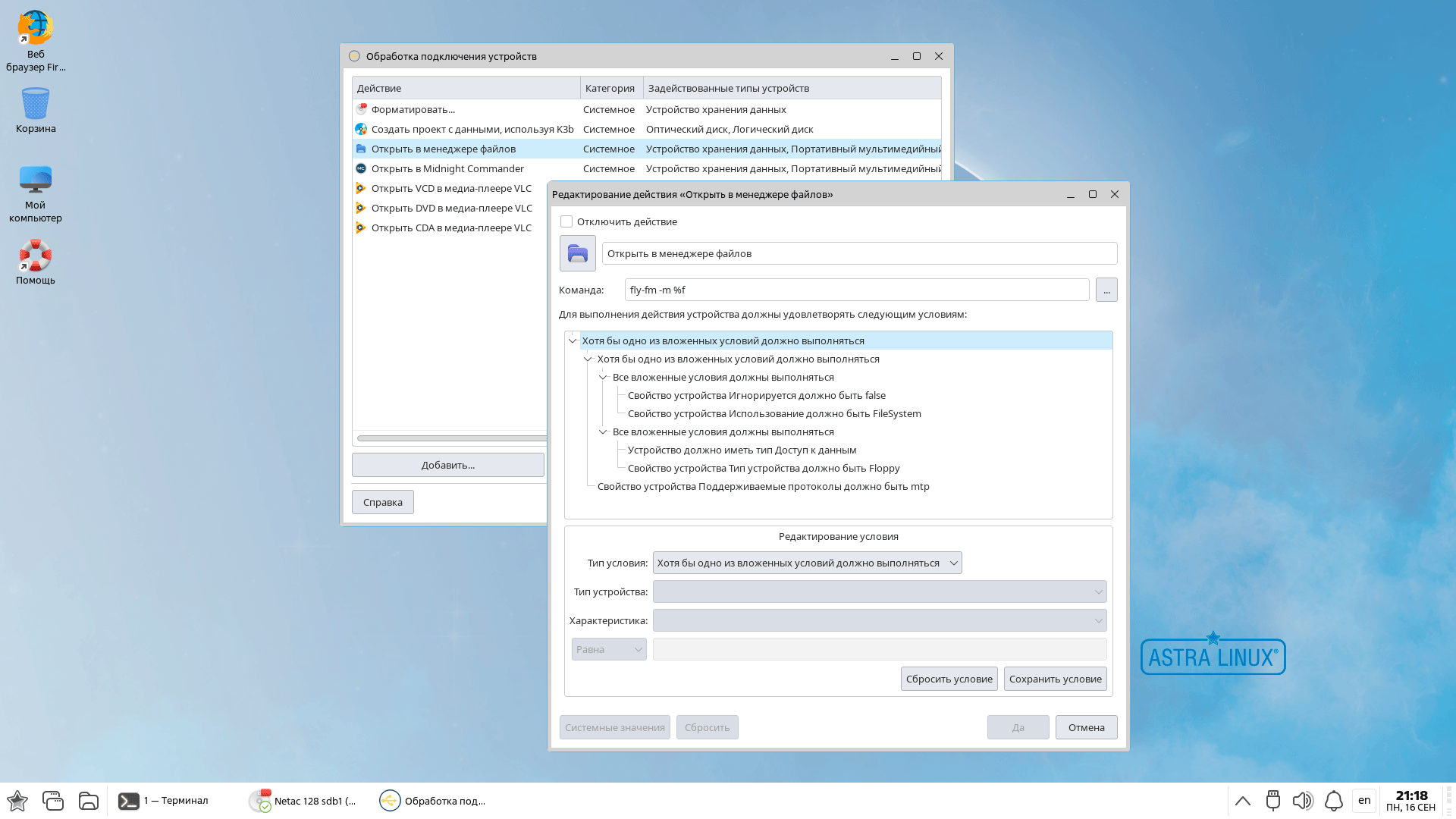The width and height of the screenshot is (1456, 819).
Task: Select Midnight Commander action row icon
Action: pos(361,168)
